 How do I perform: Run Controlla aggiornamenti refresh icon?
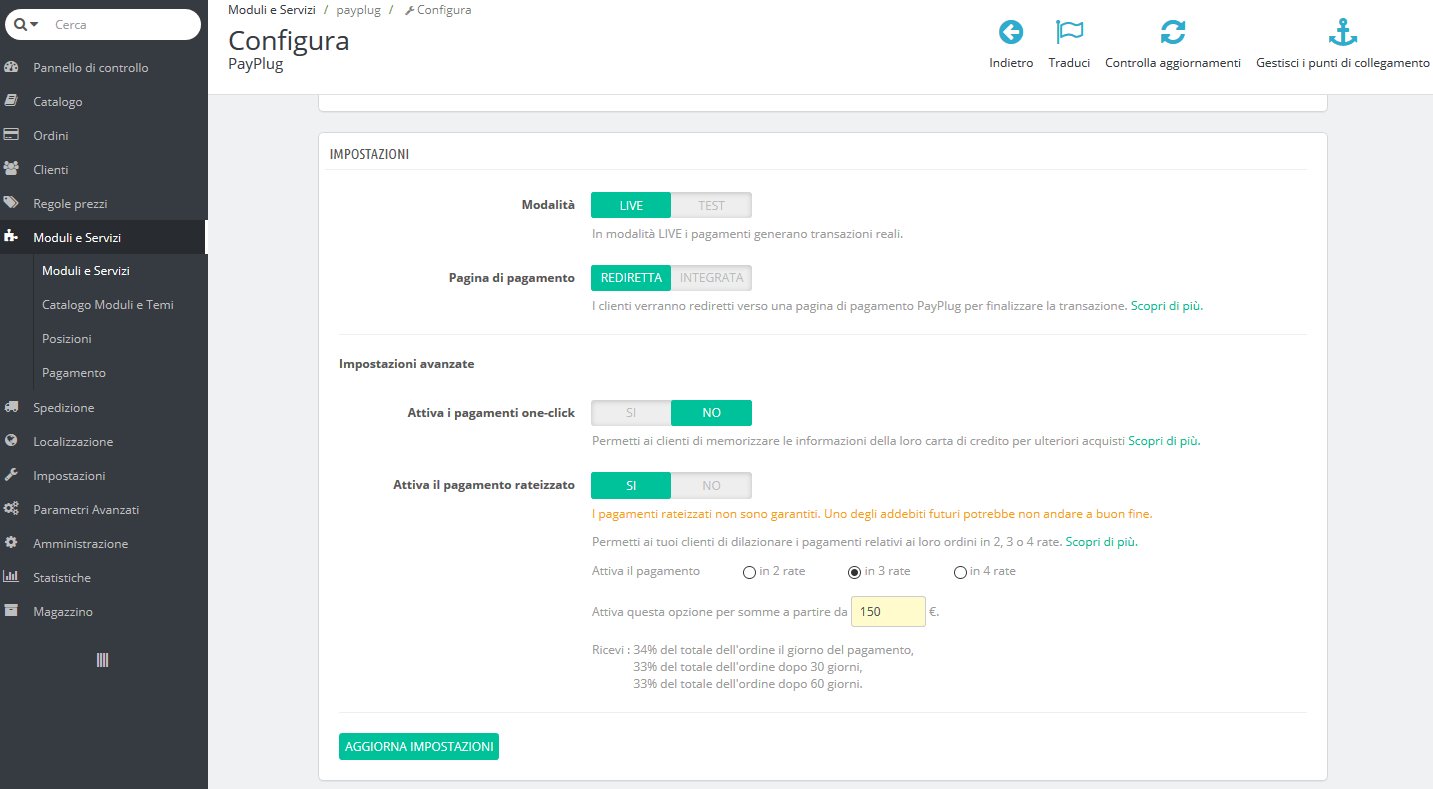(x=1172, y=32)
